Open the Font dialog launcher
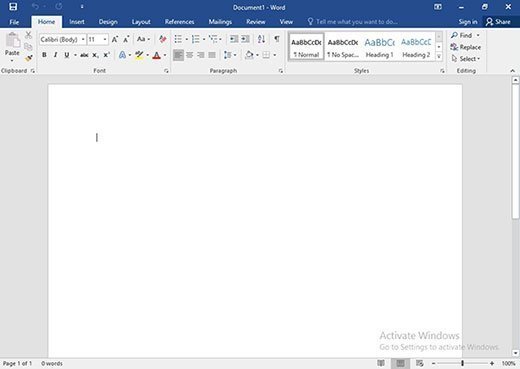Screen dimensions: 520x369 click(166, 71)
